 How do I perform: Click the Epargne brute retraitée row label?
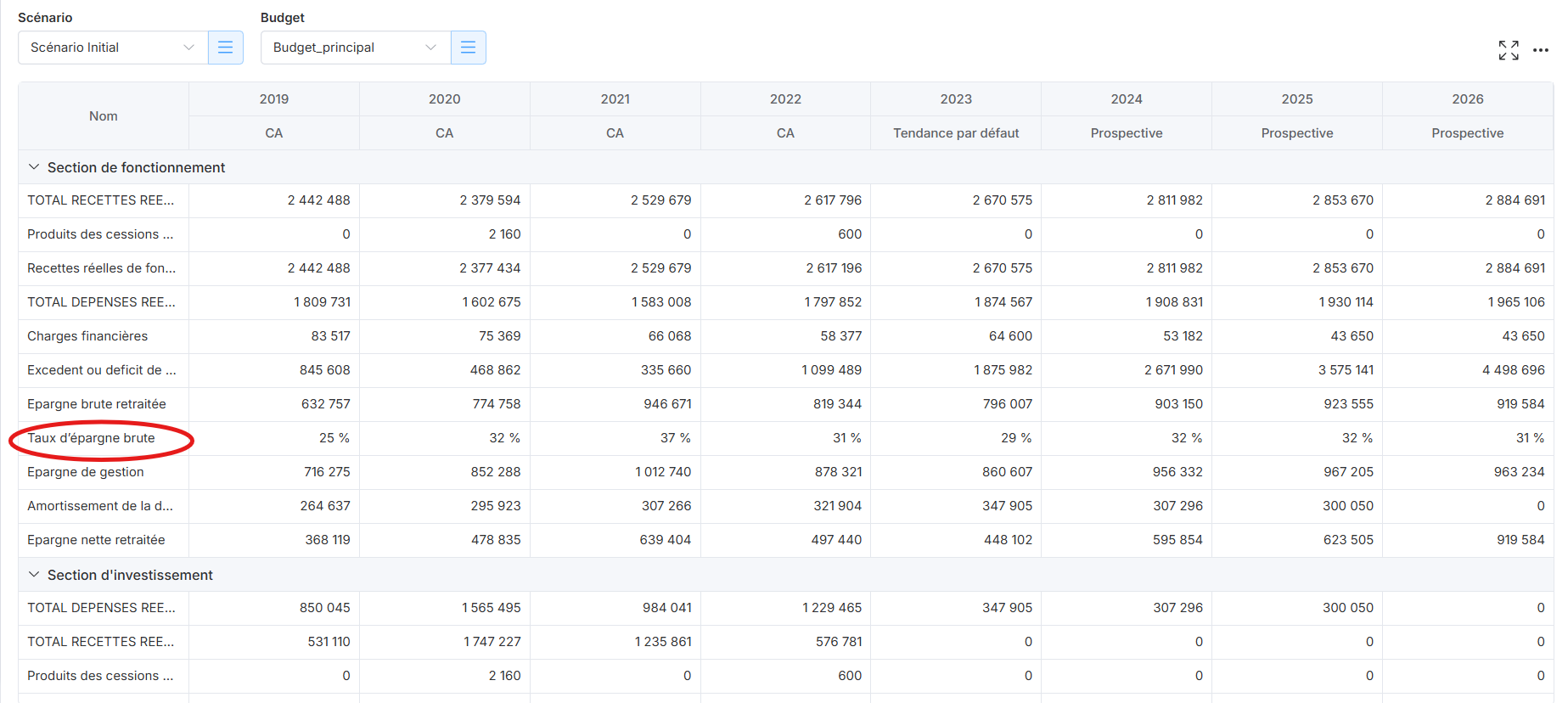pyautogui.click(x=97, y=404)
